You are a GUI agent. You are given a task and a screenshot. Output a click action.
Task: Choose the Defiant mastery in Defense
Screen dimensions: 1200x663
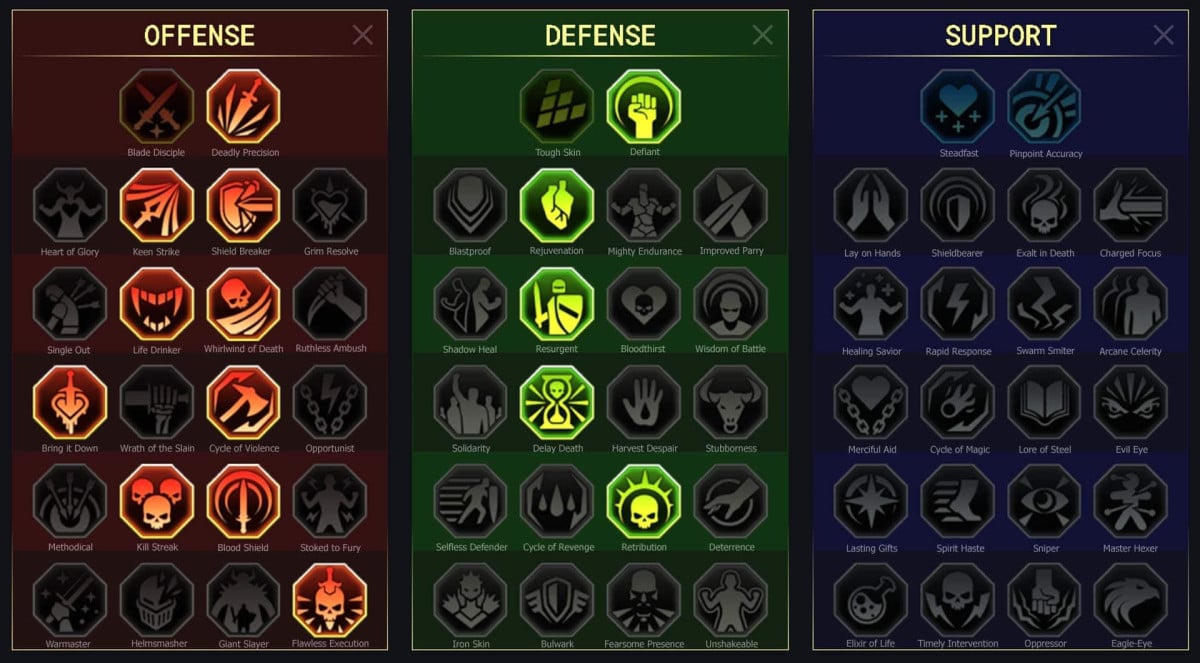pyautogui.click(x=643, y=106)
